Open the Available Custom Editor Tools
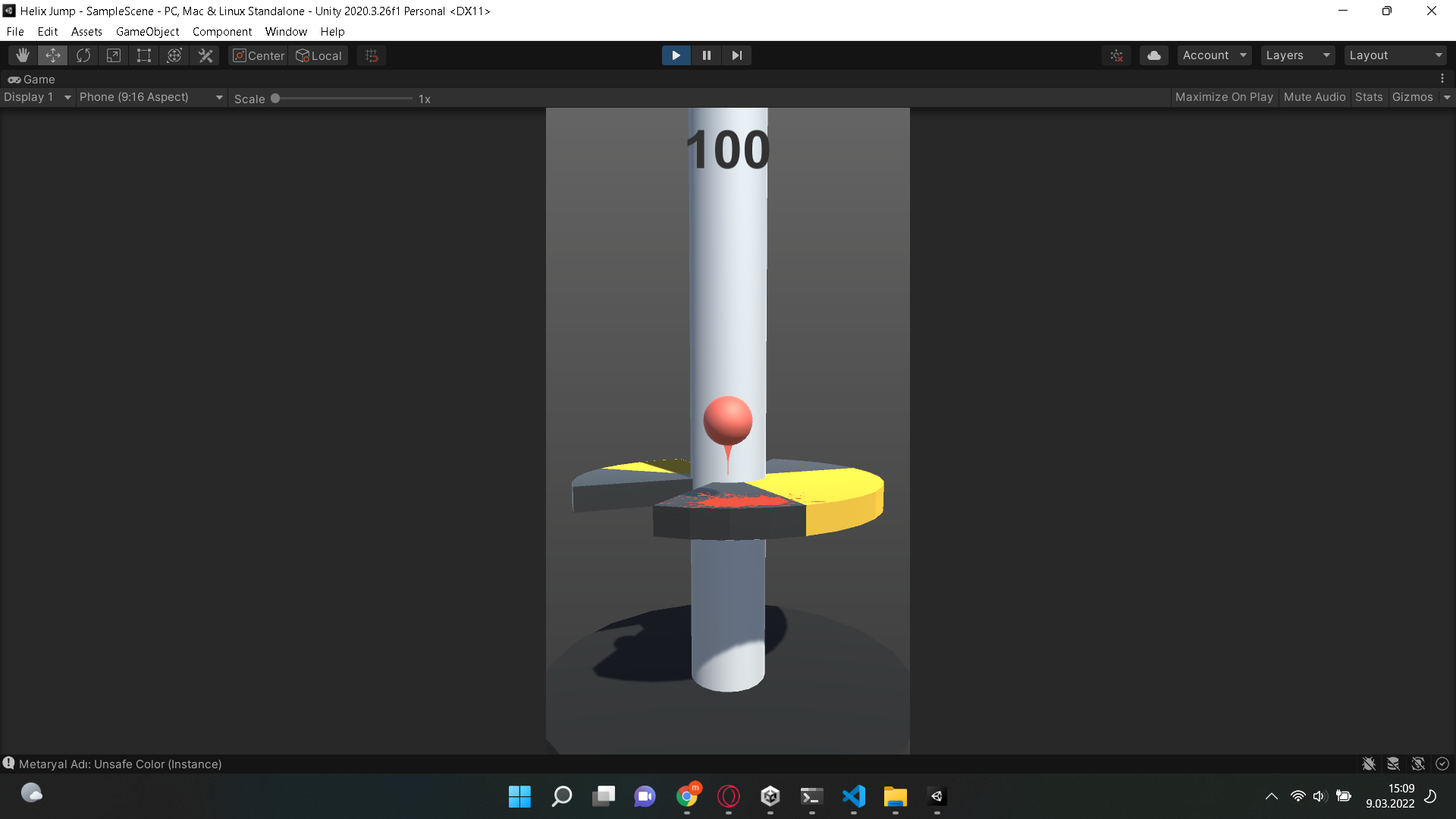This screenshot has width=1456, height=819. click(205, 55)
